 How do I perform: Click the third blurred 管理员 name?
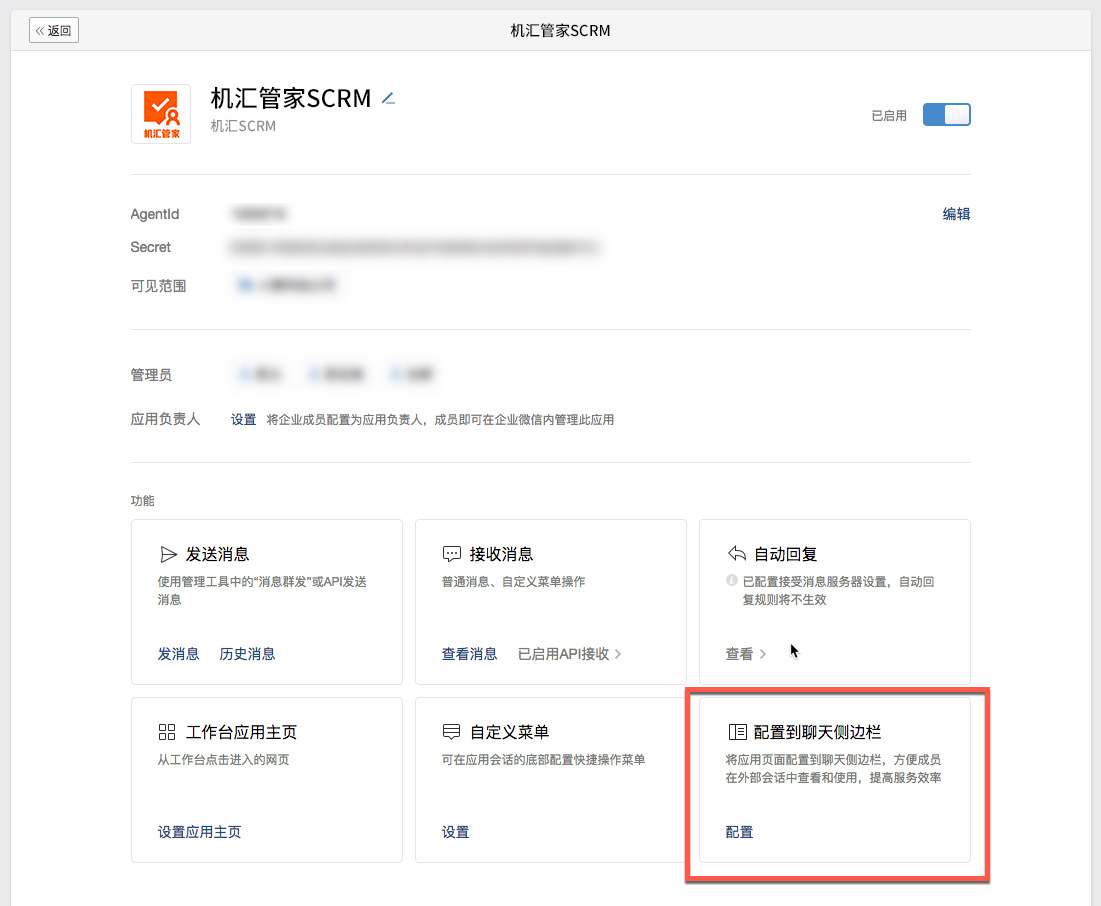tap(412, 374)
